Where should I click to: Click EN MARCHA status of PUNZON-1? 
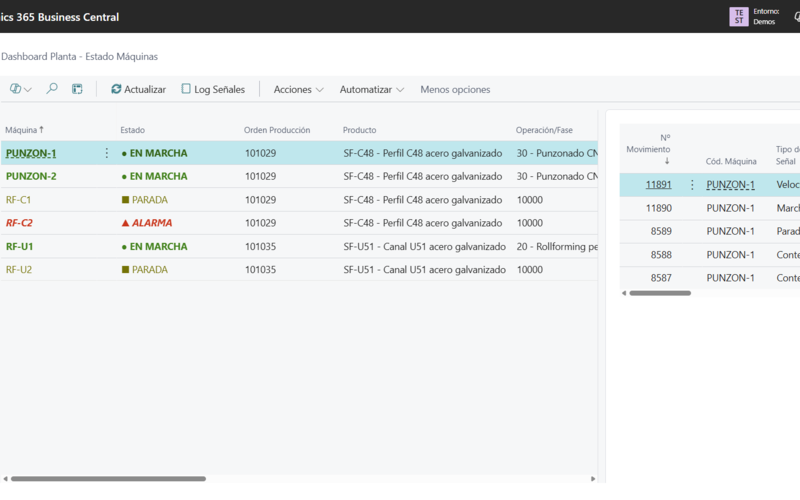tap(155, 153)
